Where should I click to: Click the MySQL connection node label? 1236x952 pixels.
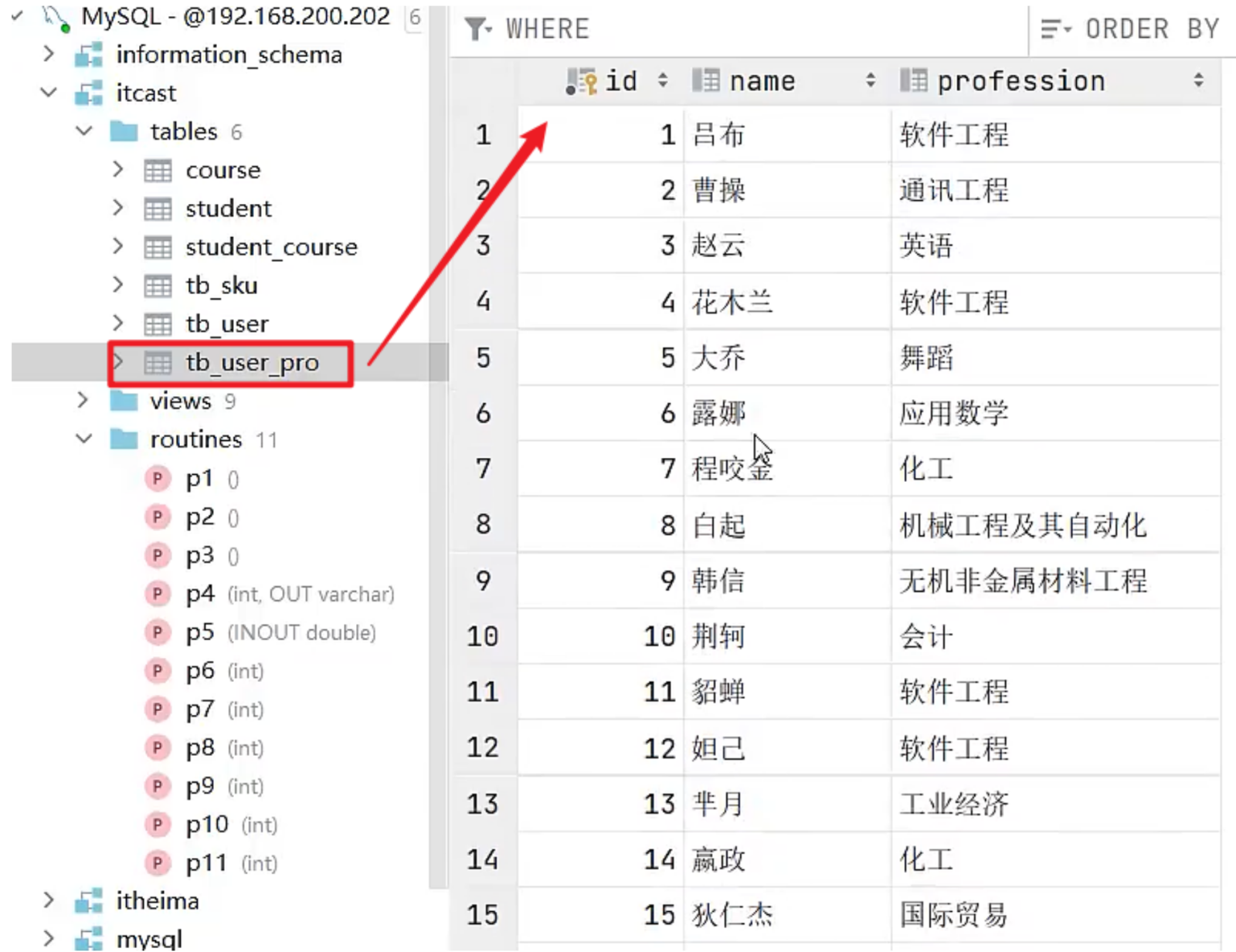tap(236, 16)
